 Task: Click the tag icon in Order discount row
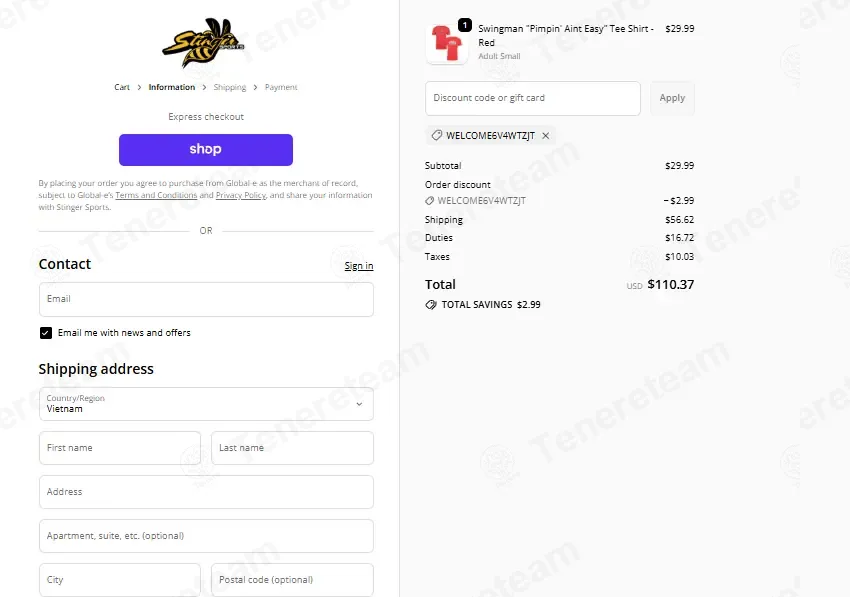click(x=429, y=201)
